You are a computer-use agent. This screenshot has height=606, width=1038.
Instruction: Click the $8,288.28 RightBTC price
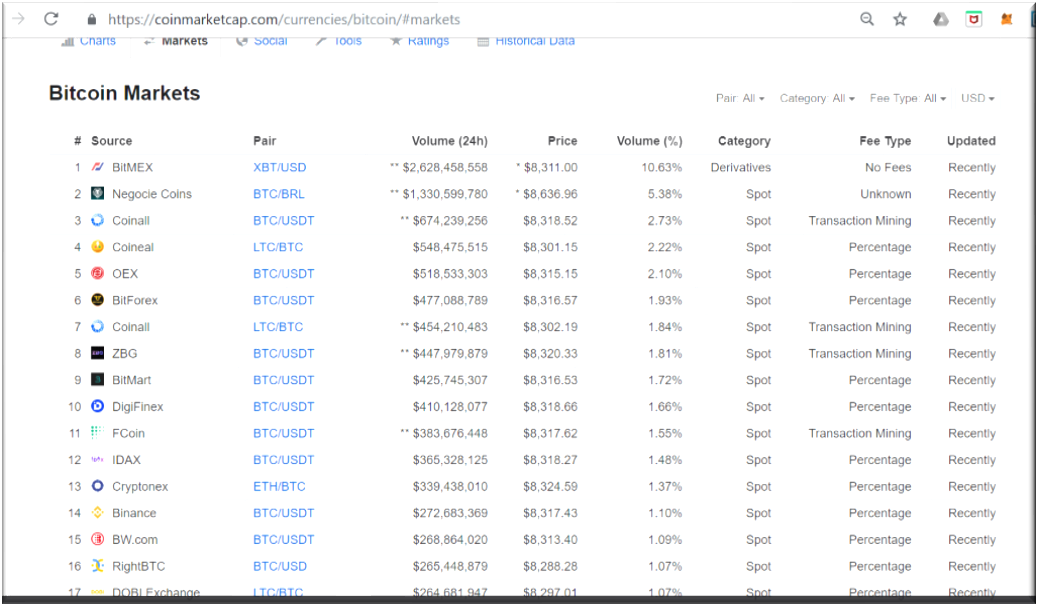pos(550,566)
